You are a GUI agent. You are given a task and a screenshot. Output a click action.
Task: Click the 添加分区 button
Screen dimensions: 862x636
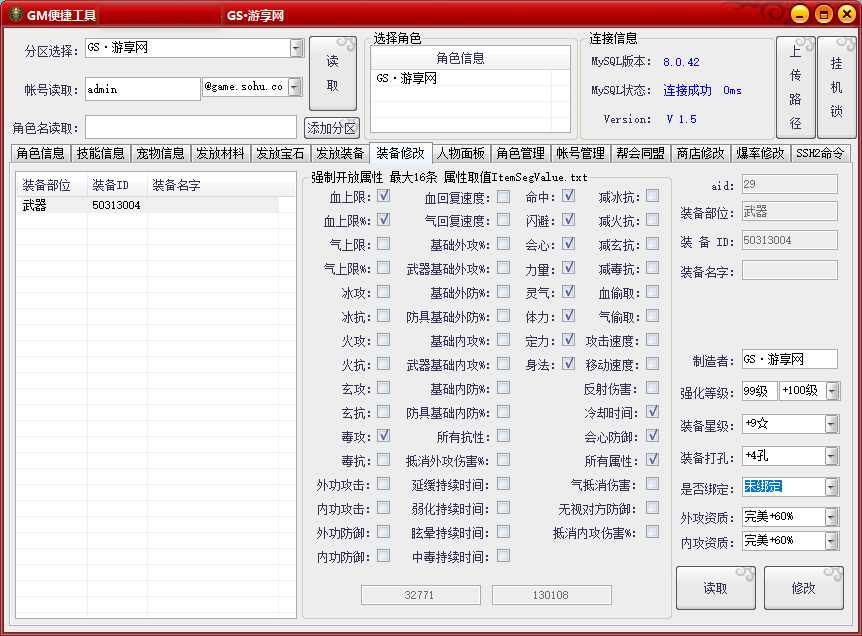point(331,128)
